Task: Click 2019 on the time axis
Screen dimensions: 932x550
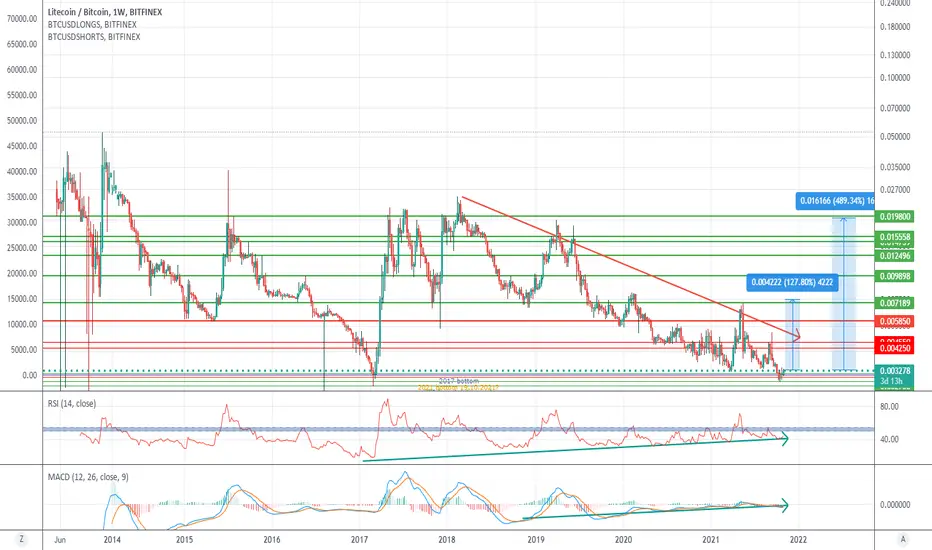Action: tap(536, 540)
